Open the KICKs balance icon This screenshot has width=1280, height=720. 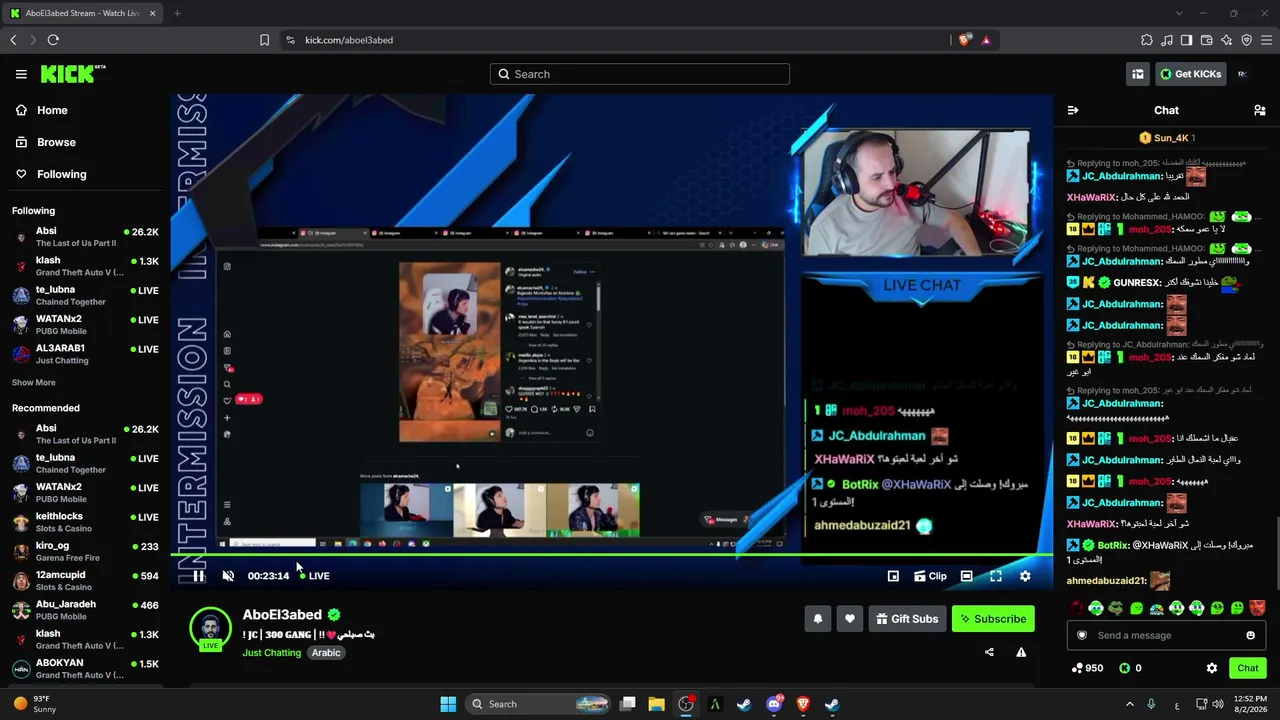1131,668
